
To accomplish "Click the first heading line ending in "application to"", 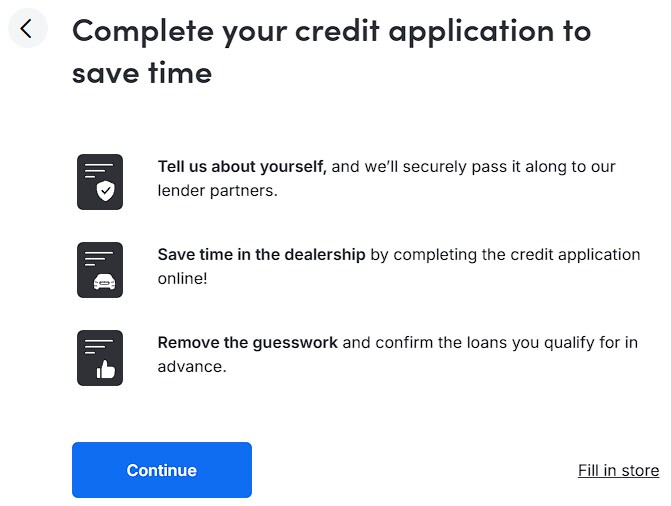I will [x=331, y=30].
